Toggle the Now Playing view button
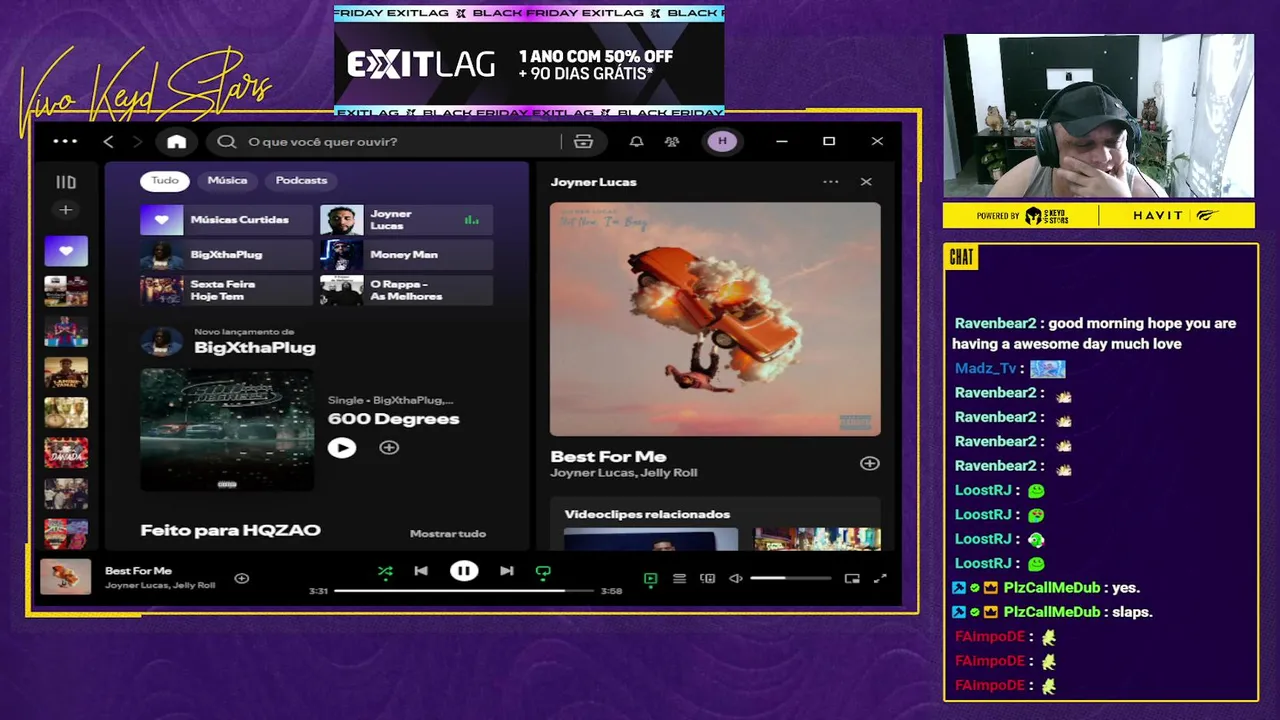 tap(651, 579)
